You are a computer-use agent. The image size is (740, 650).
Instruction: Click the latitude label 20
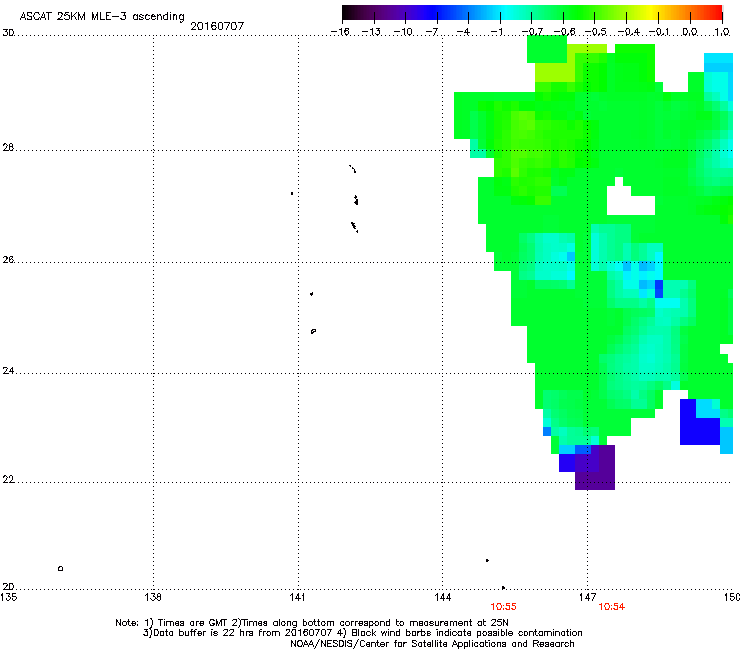click(8, 587)
